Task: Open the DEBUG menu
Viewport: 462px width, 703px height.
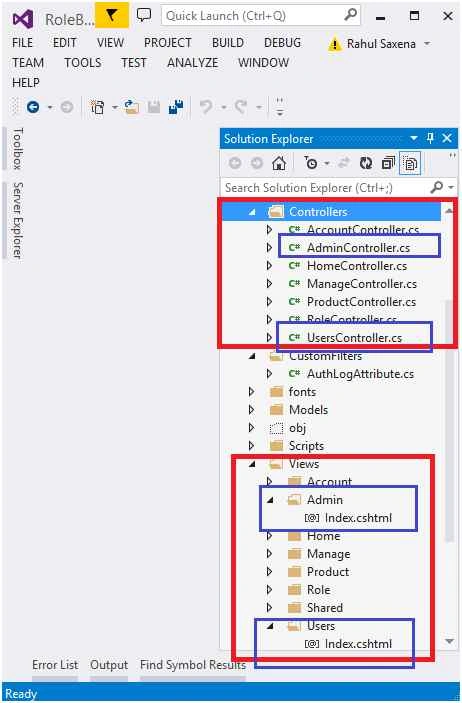Action: (x=282, y=43)
